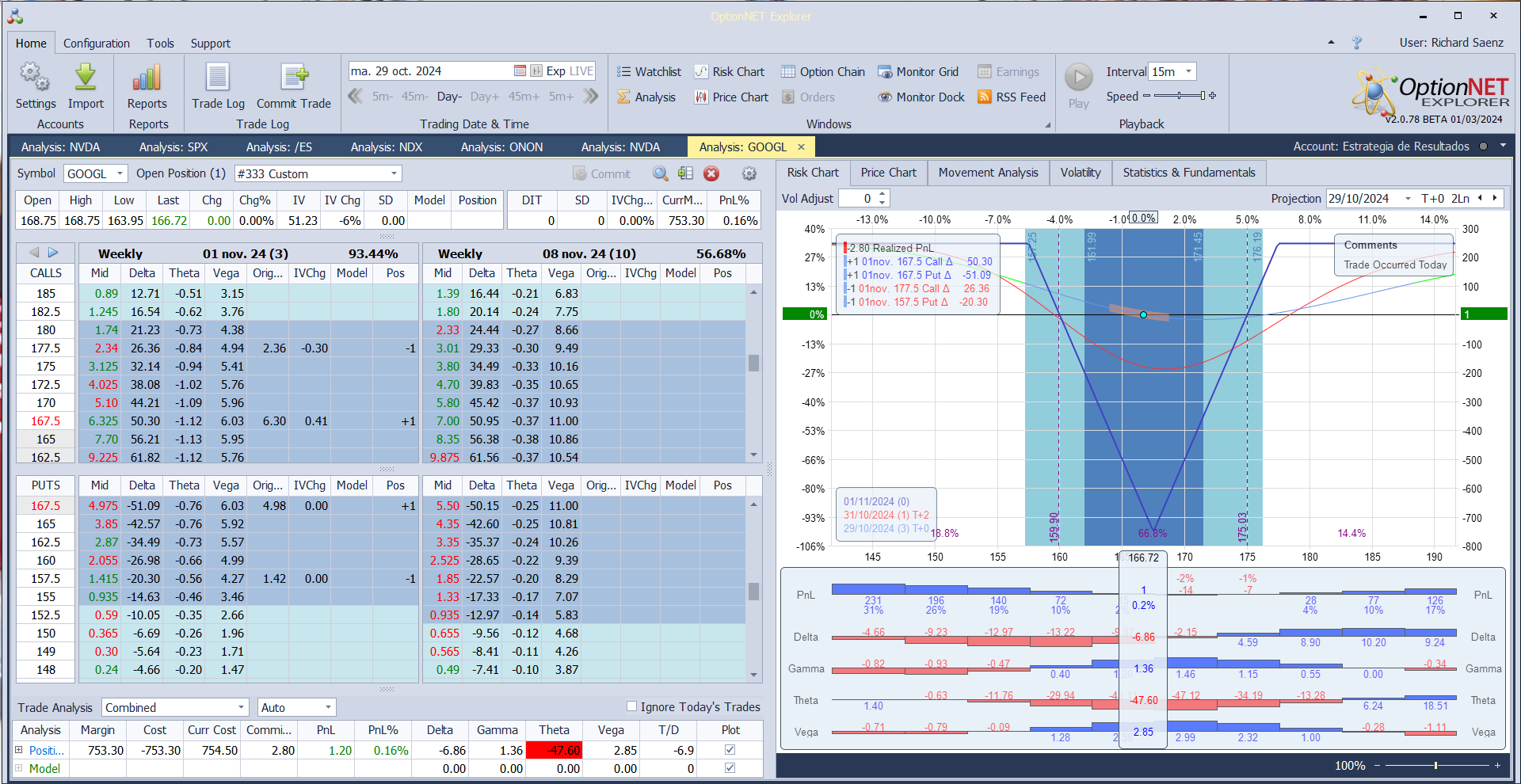Toggle the Model row Plot checkbox

[730, 768]
